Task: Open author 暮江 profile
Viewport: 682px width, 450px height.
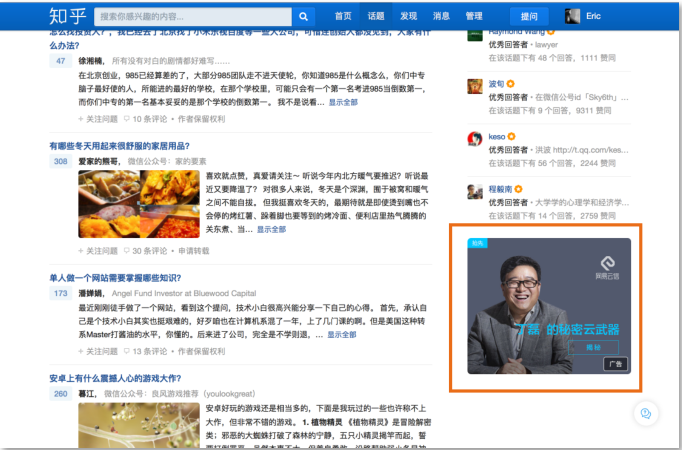Action: click(87, 393)
